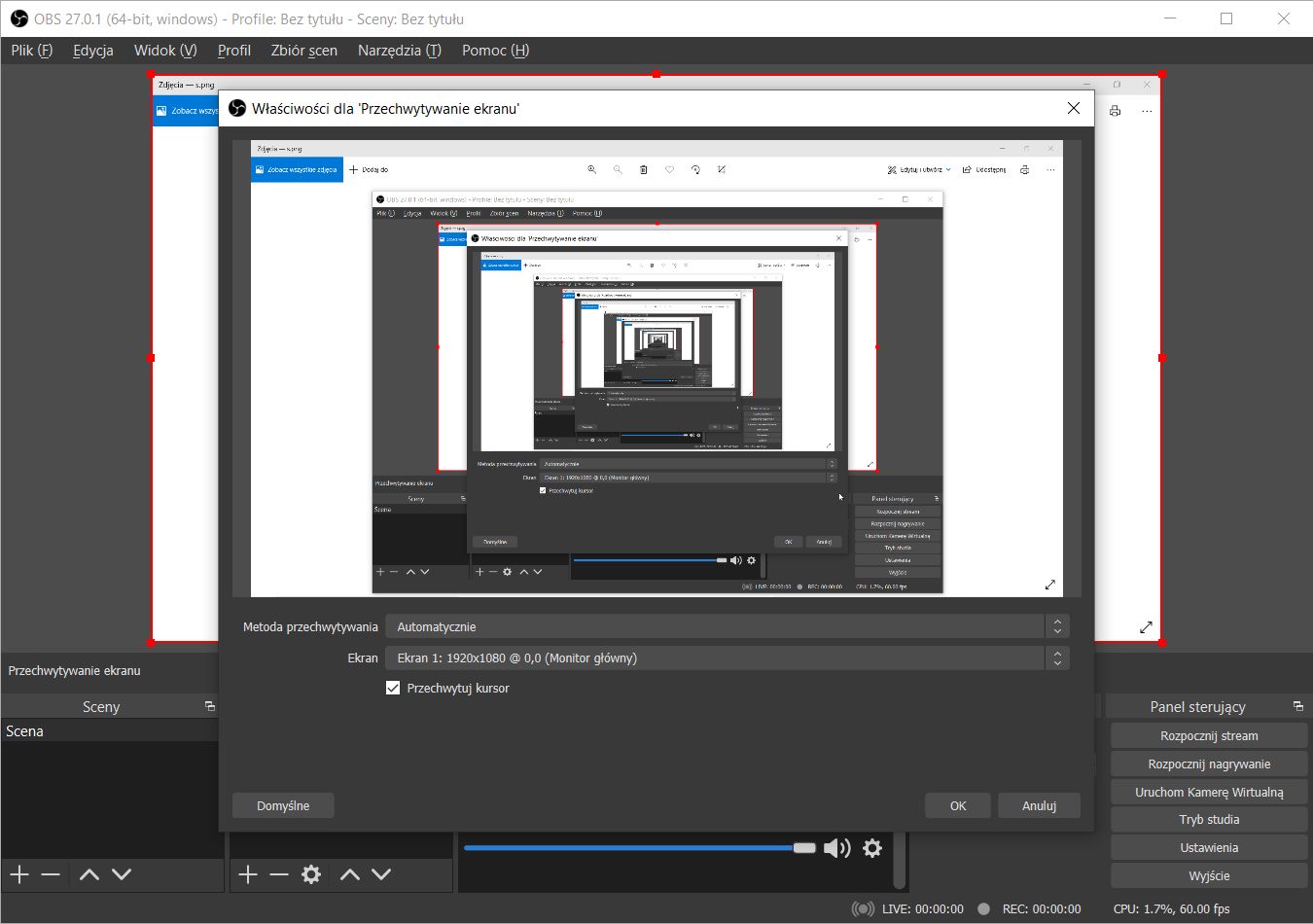Image resolution: width=1313 pixels, height=924 pixels.
Task: Click the OBS logo in the main title bar
Action: pyautogui.click(x=19, y=18)
